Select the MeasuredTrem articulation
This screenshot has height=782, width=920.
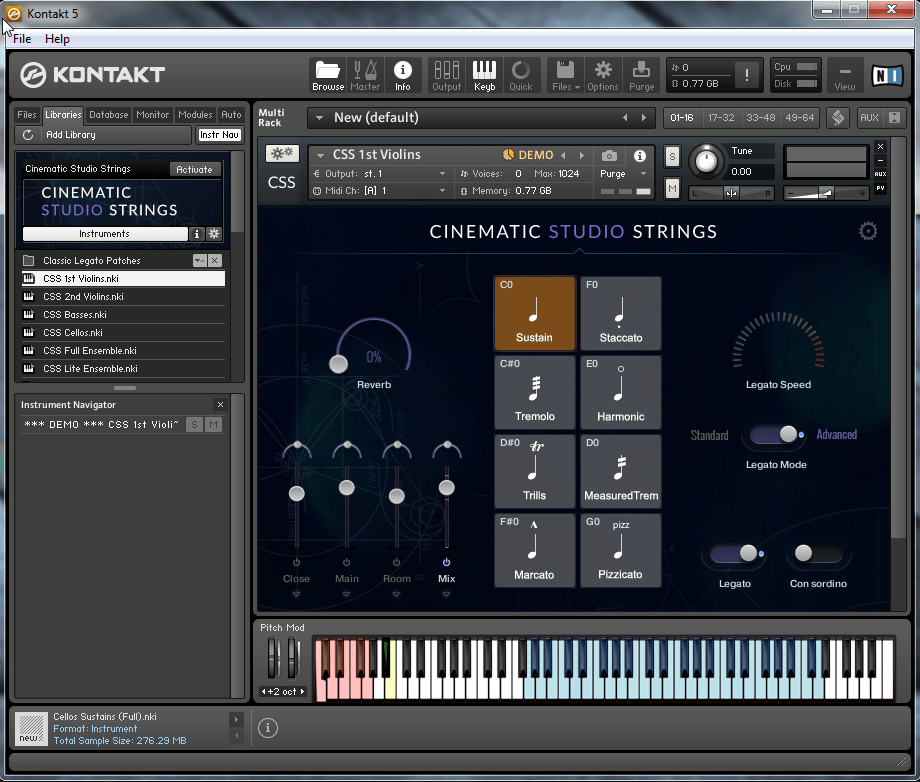click(620, 471)
